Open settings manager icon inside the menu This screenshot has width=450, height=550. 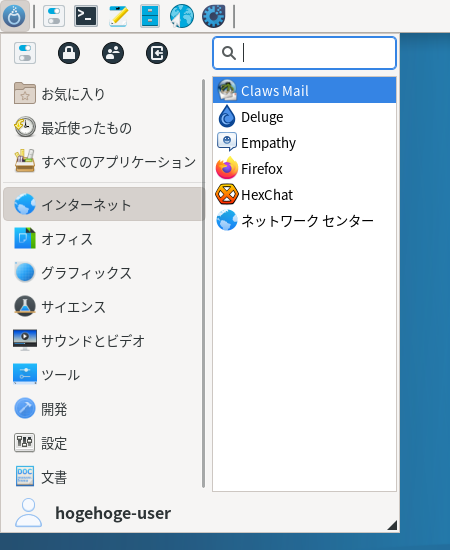click(x=25, y=53)
